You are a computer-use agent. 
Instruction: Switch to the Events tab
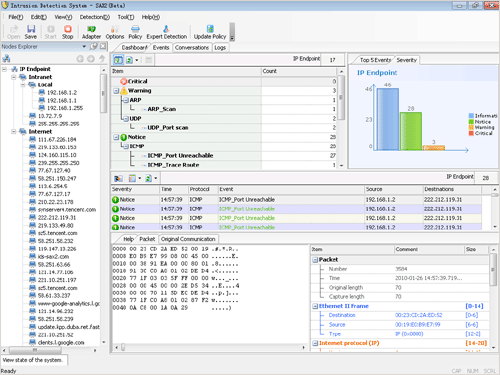(x=161, y=48)
